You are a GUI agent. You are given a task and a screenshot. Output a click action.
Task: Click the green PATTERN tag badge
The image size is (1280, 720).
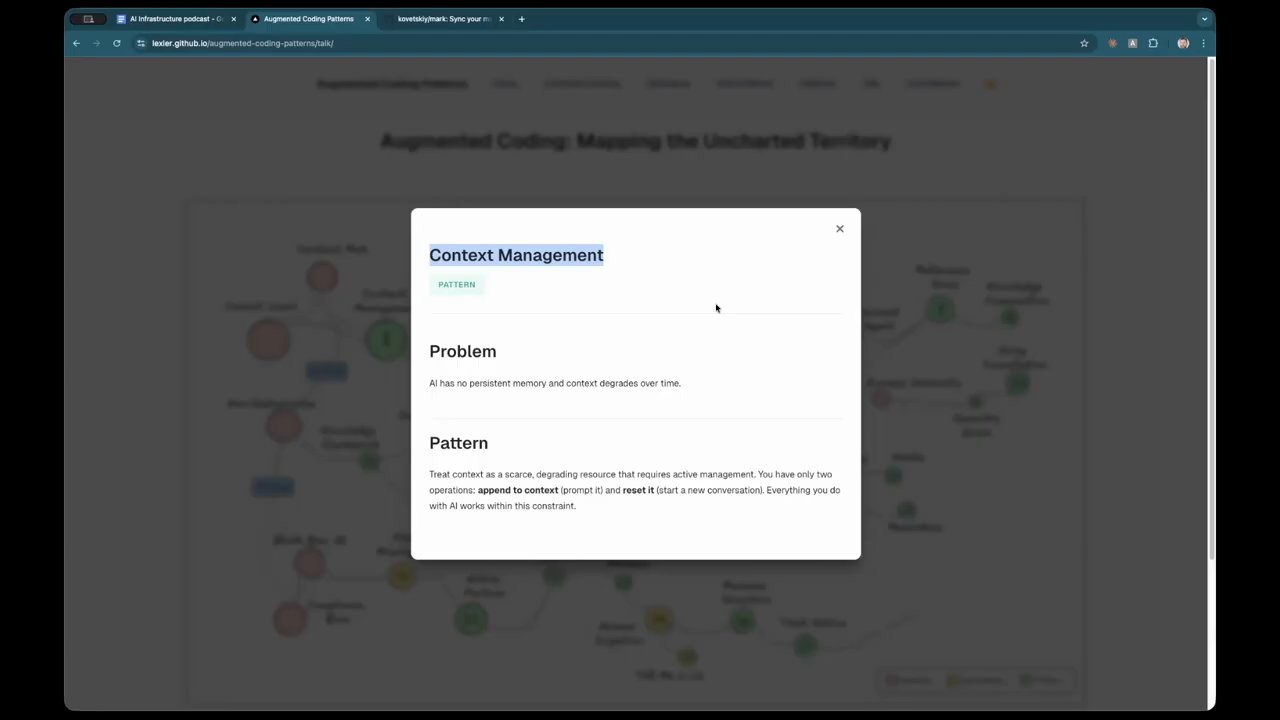coord(457,285)
